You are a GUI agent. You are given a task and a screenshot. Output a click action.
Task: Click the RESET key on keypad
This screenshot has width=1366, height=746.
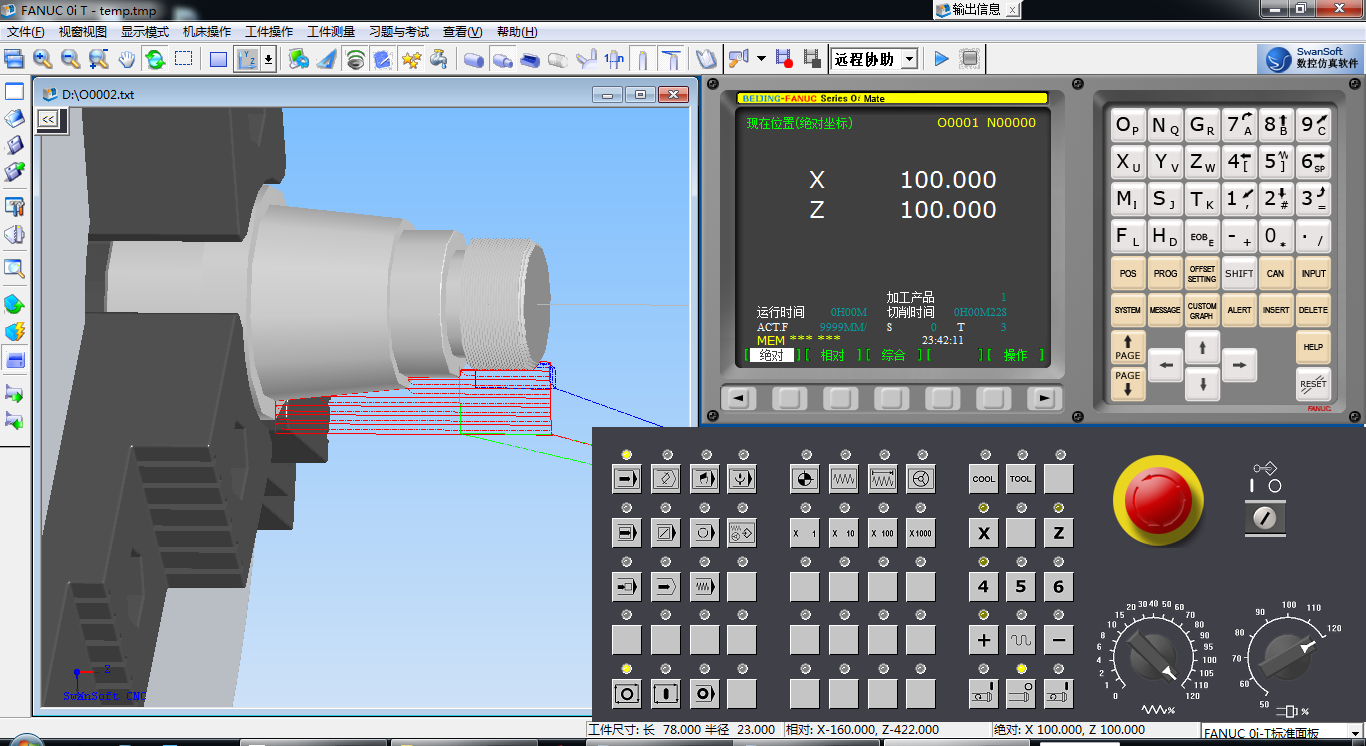[1313, 383]
